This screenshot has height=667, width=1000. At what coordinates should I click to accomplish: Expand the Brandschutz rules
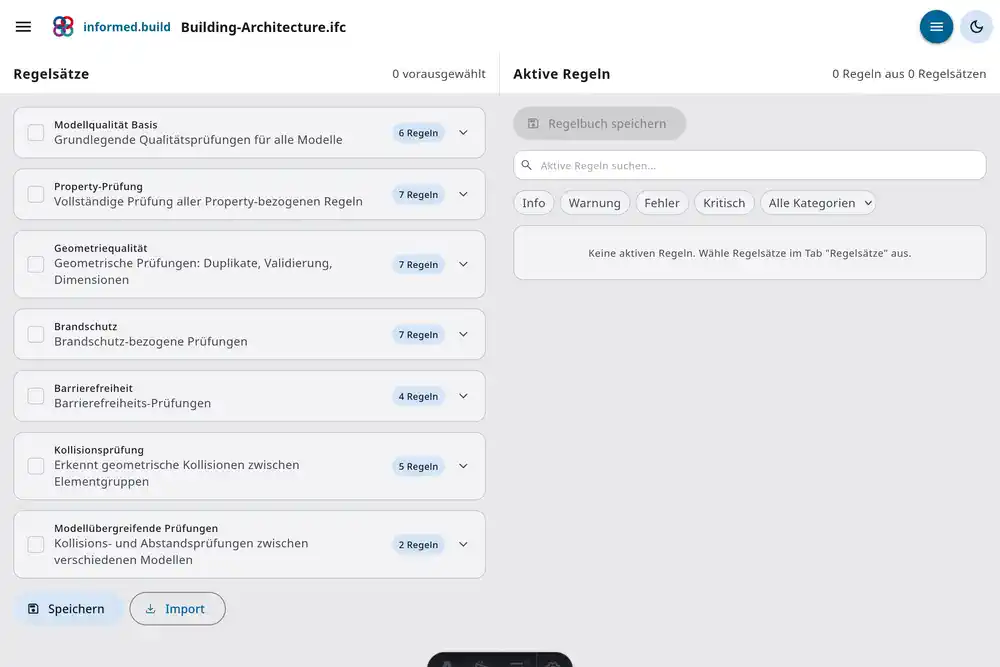point(464,334)
